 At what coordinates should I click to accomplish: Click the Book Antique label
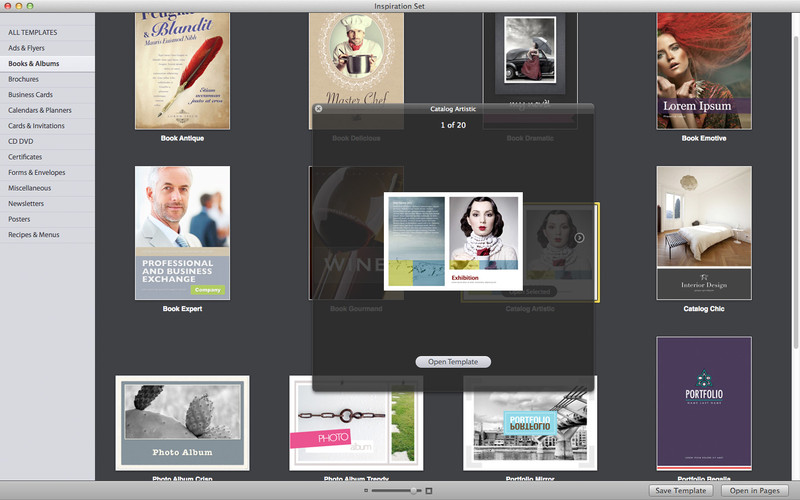click(x=182, y=138)
